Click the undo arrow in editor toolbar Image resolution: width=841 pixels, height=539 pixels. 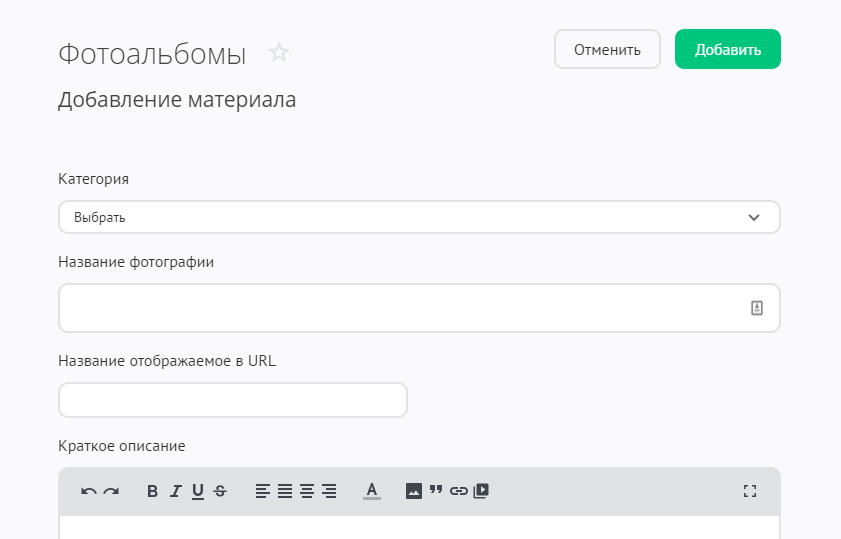[89, 491]
